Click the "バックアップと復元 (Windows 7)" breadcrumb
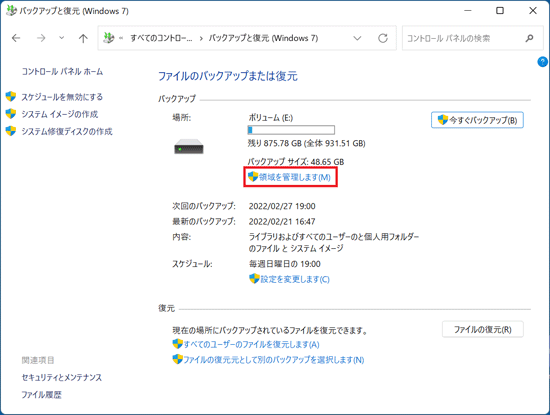 pyautogui.click(x=263, y=38)
